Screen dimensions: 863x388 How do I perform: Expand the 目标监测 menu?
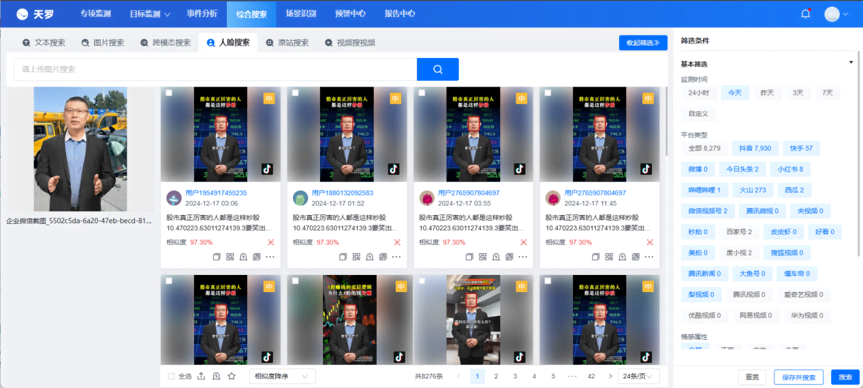tap(150, 14)
